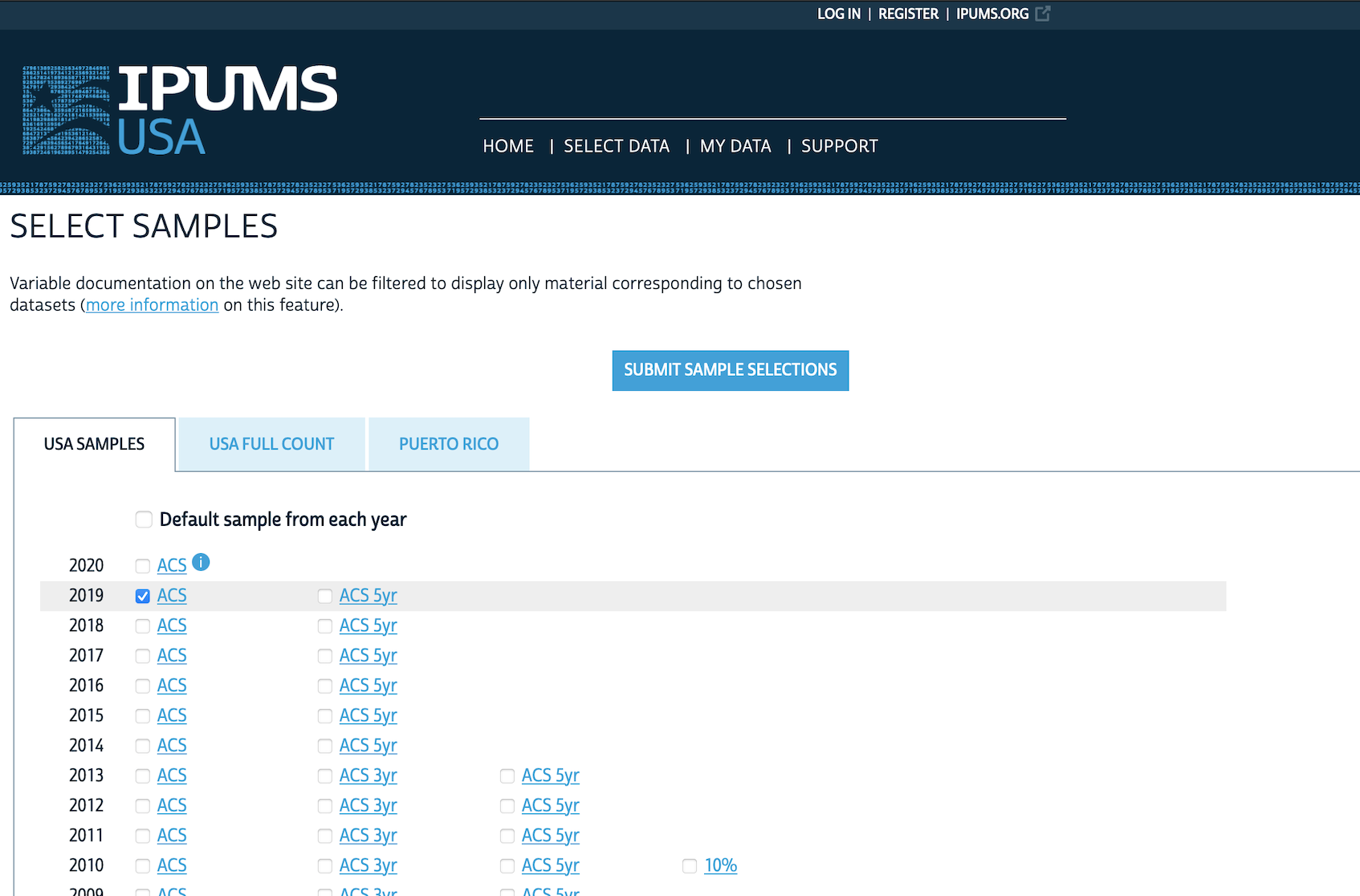Switch to the USA Full Count tab
This screenshot has width=1360, height=896.
tap(271, 444)
